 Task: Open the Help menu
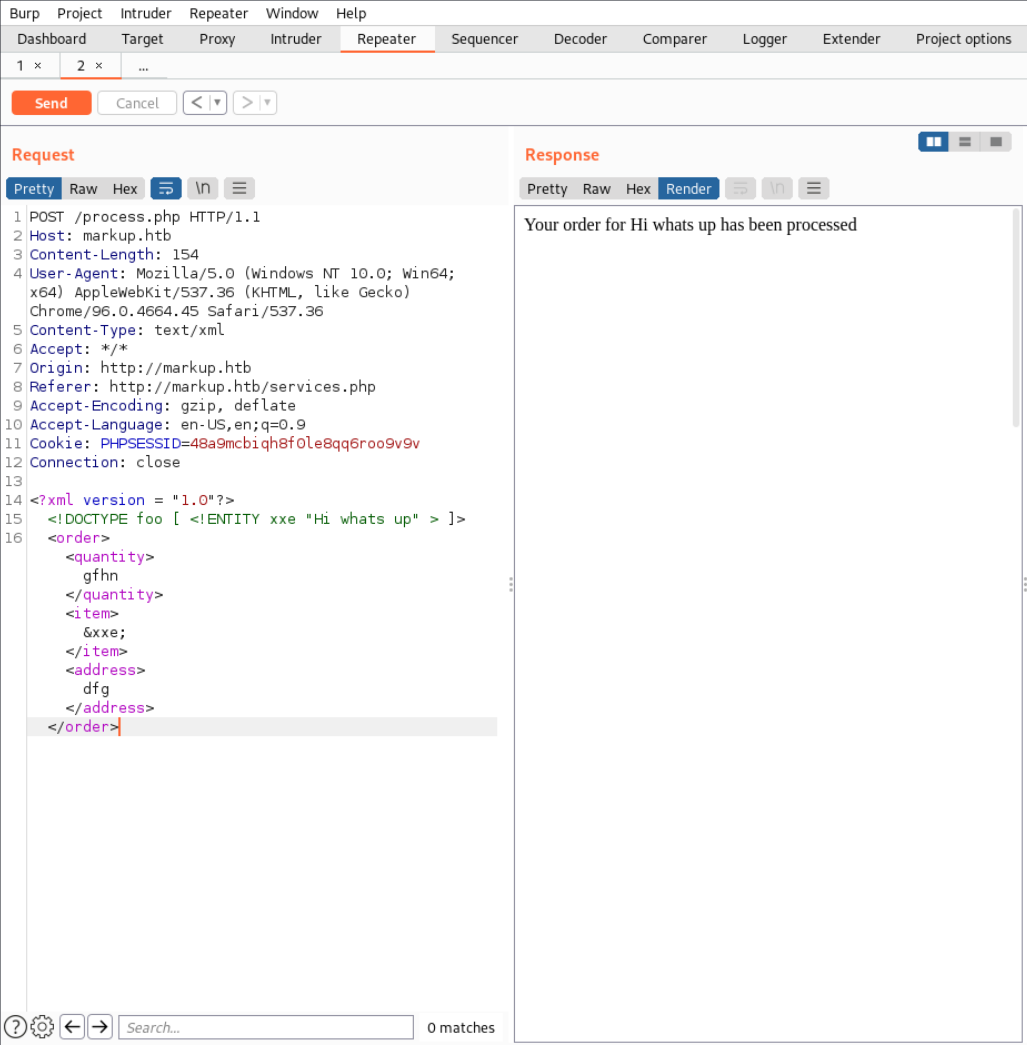click(351, 13)
